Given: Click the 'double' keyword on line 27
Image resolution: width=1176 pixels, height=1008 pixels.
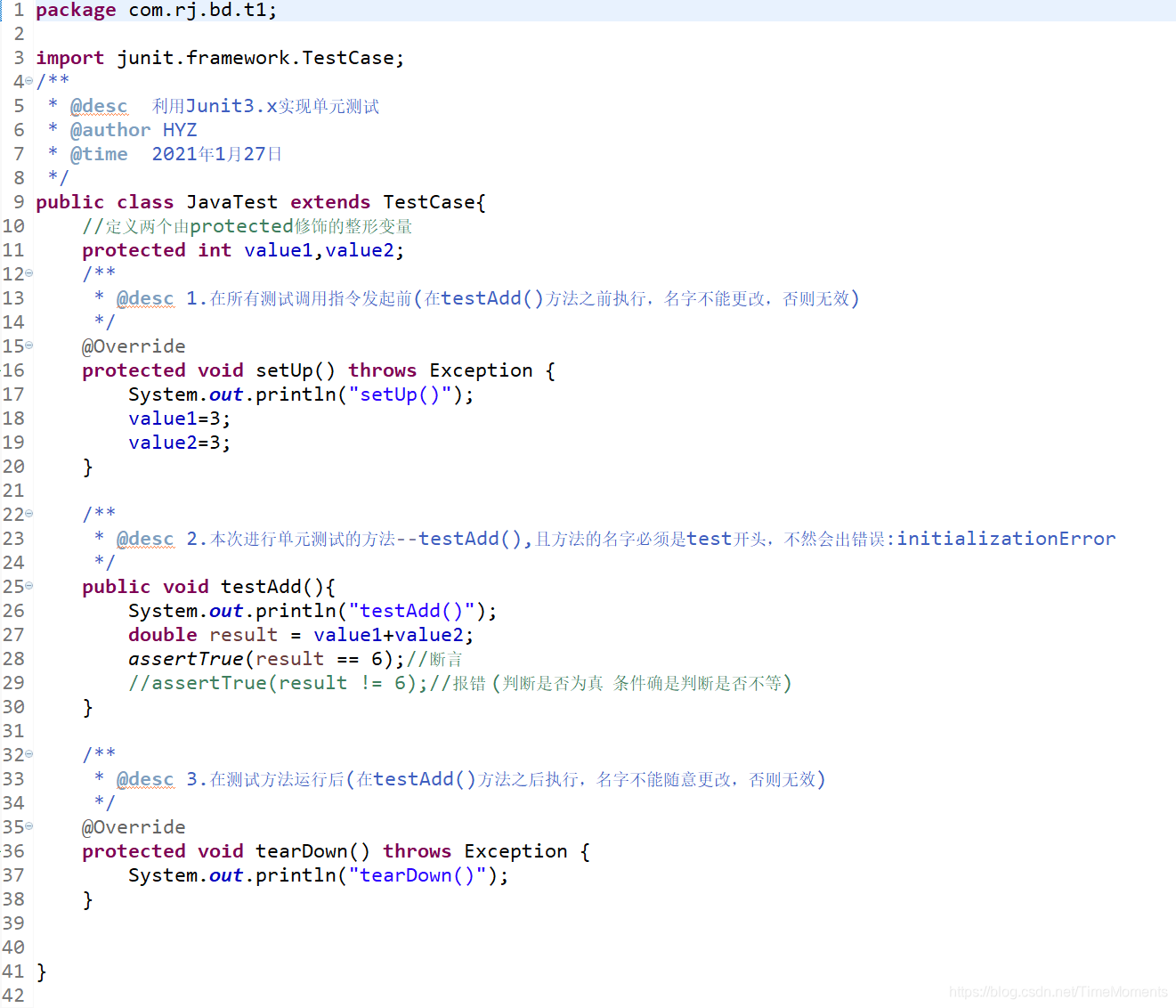Looking at the screenshot, I should coord(163,635).
